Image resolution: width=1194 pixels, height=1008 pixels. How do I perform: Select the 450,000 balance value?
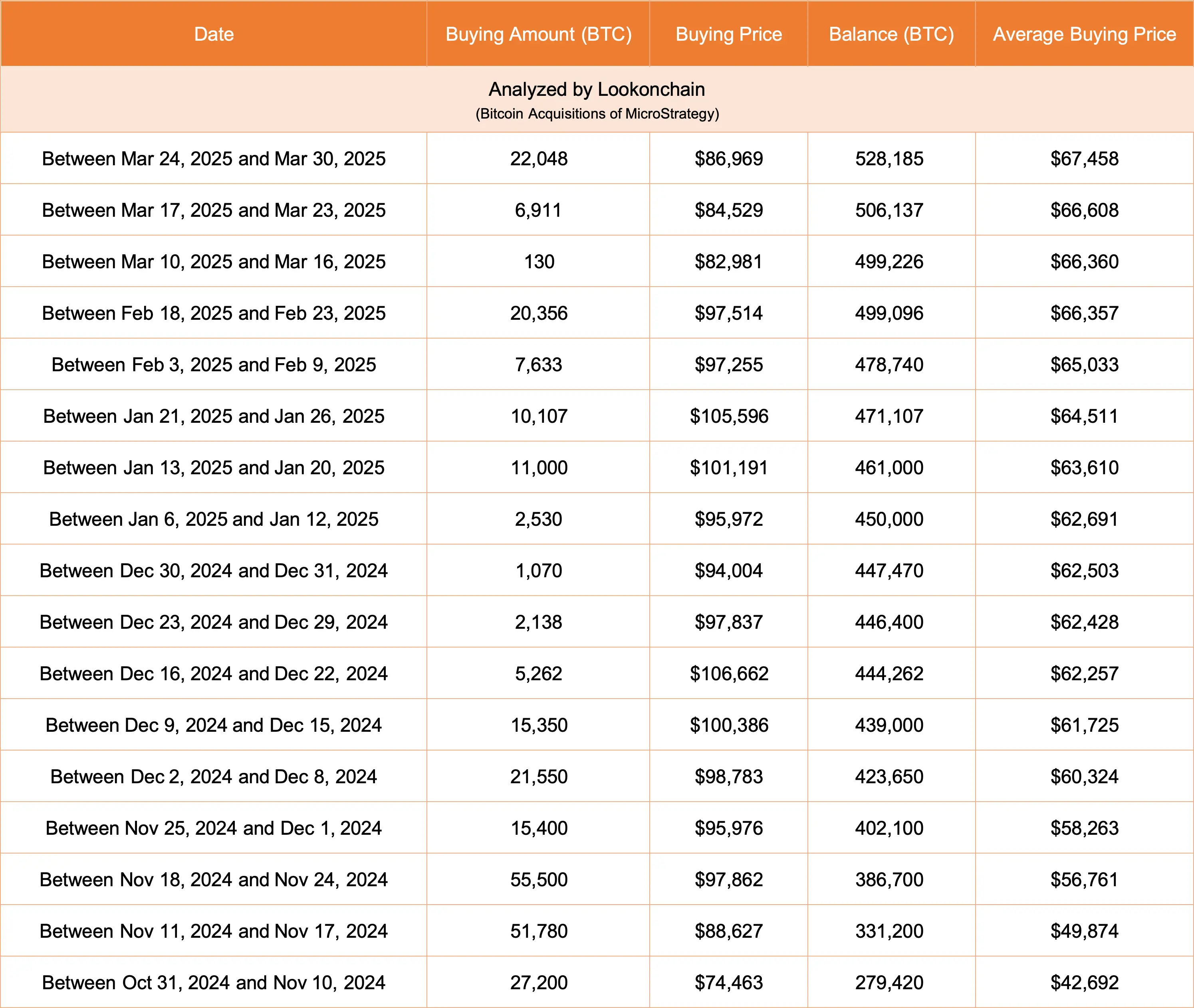tap(890, 519)
